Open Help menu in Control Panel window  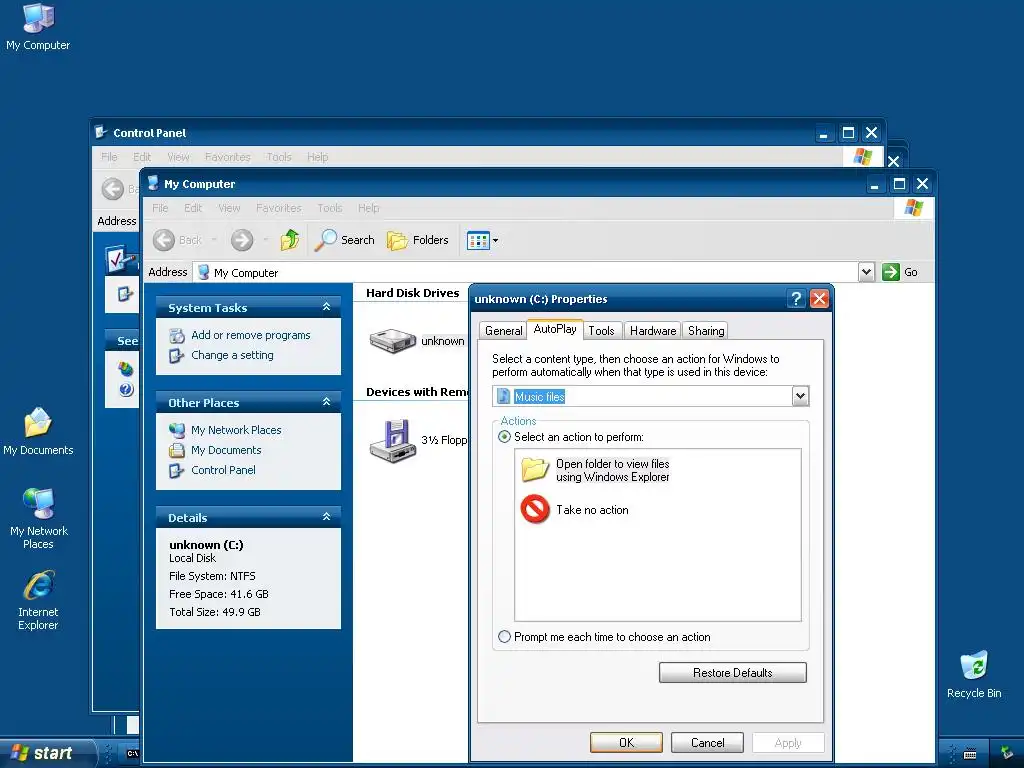(317, 157)
